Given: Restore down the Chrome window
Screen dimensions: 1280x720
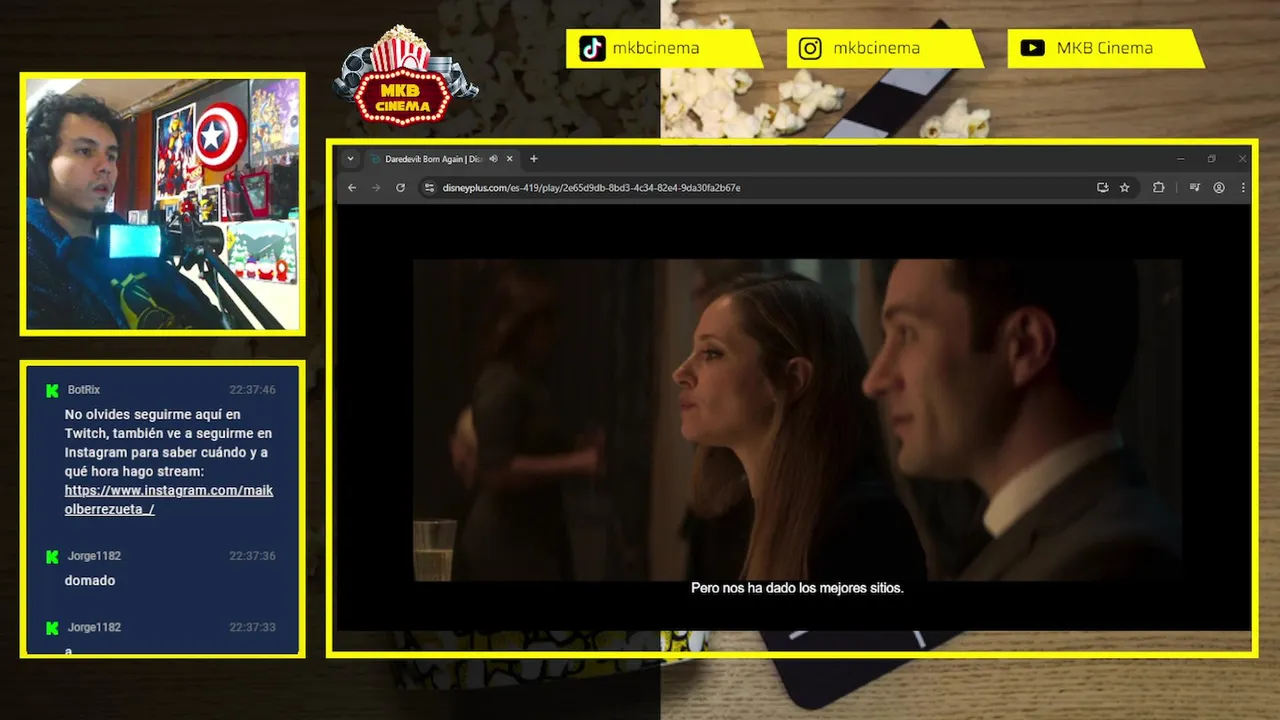Looking at the screenshot, I should (1211, 159).
